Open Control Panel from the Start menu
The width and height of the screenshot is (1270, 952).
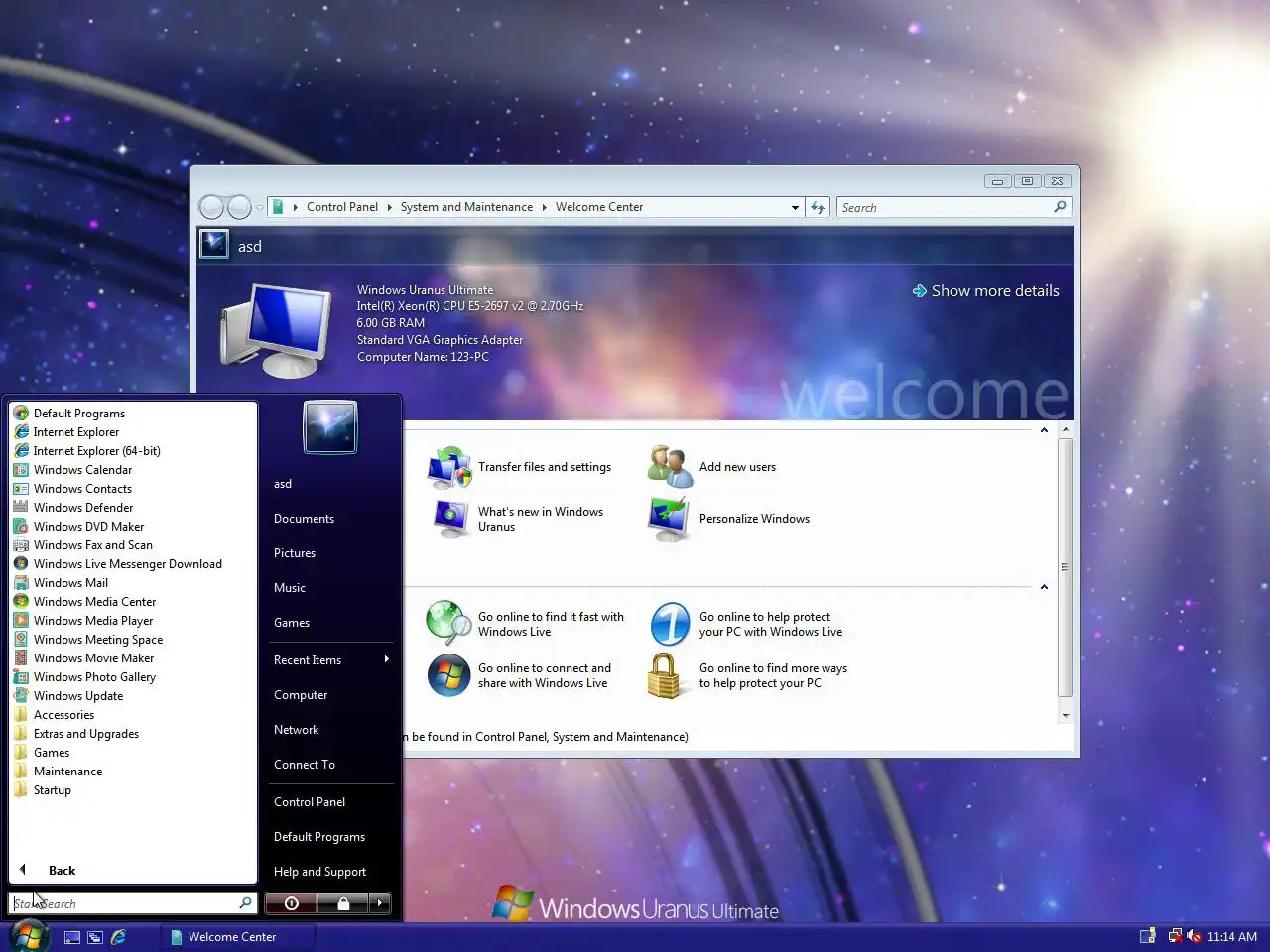click(x=310, y=802)
